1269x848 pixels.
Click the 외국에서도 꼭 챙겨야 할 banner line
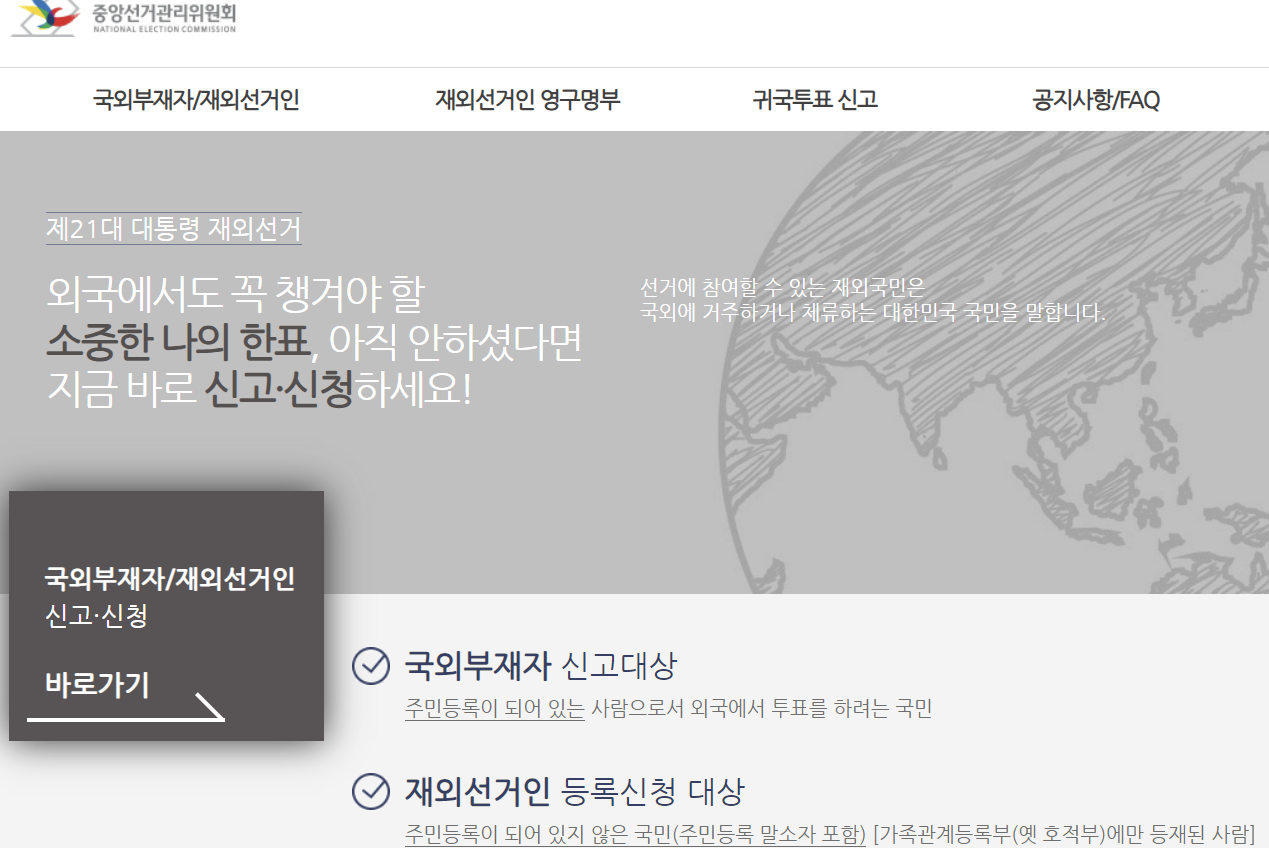tap(235, 294)
